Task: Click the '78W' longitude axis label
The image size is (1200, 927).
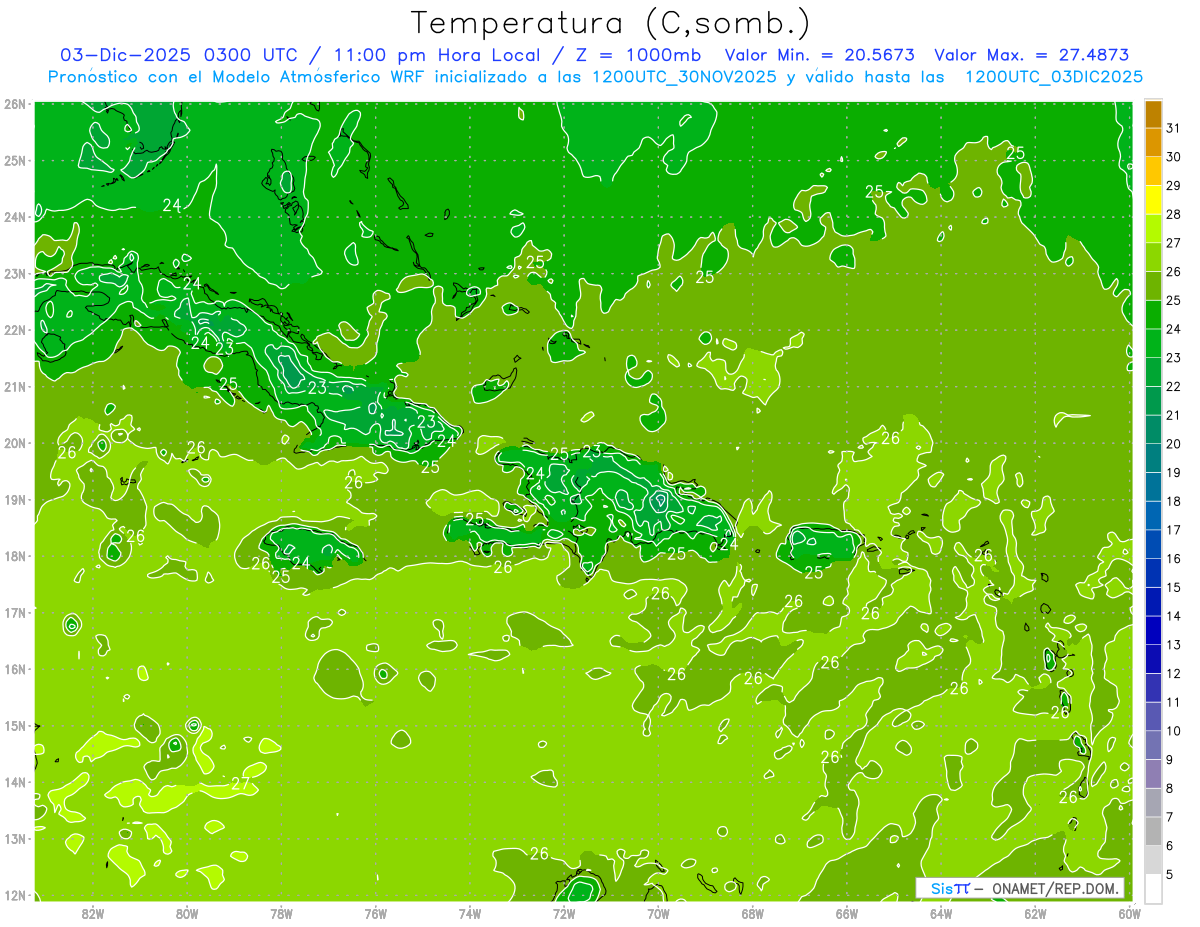Action: click(281, 913)
